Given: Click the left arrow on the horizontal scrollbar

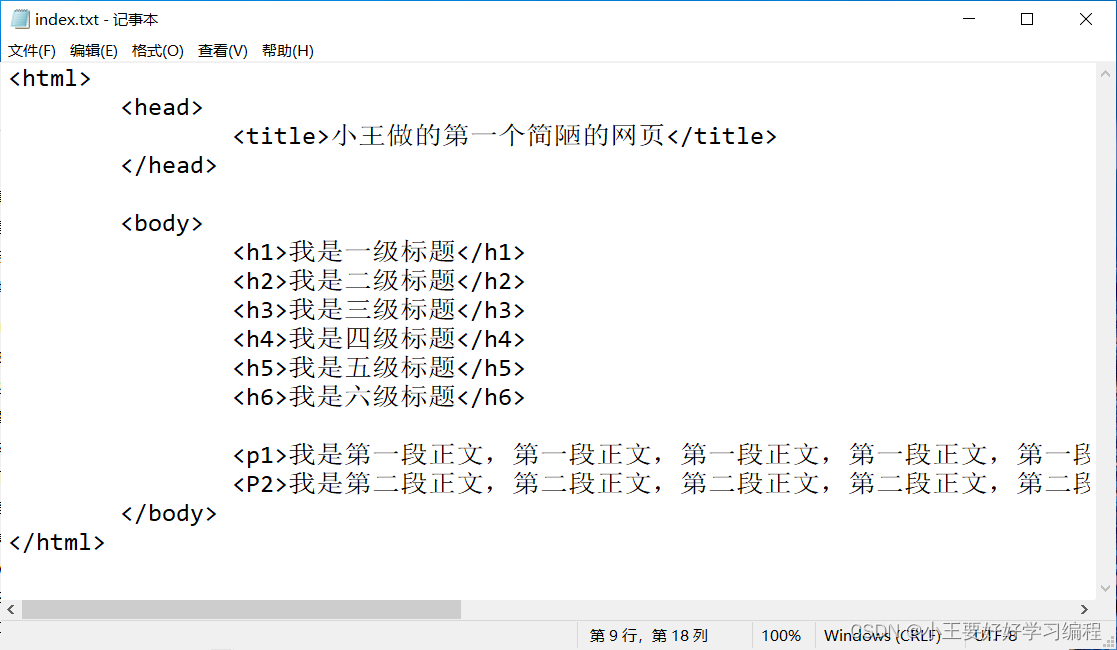Looking at the screenshot, I should (x=10, y=609).
